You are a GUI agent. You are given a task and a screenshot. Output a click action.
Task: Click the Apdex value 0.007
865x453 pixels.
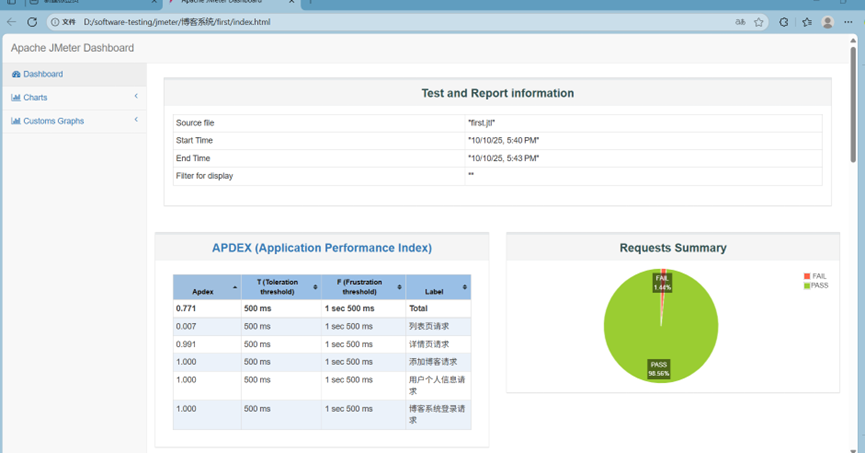(x=186, y=327)
